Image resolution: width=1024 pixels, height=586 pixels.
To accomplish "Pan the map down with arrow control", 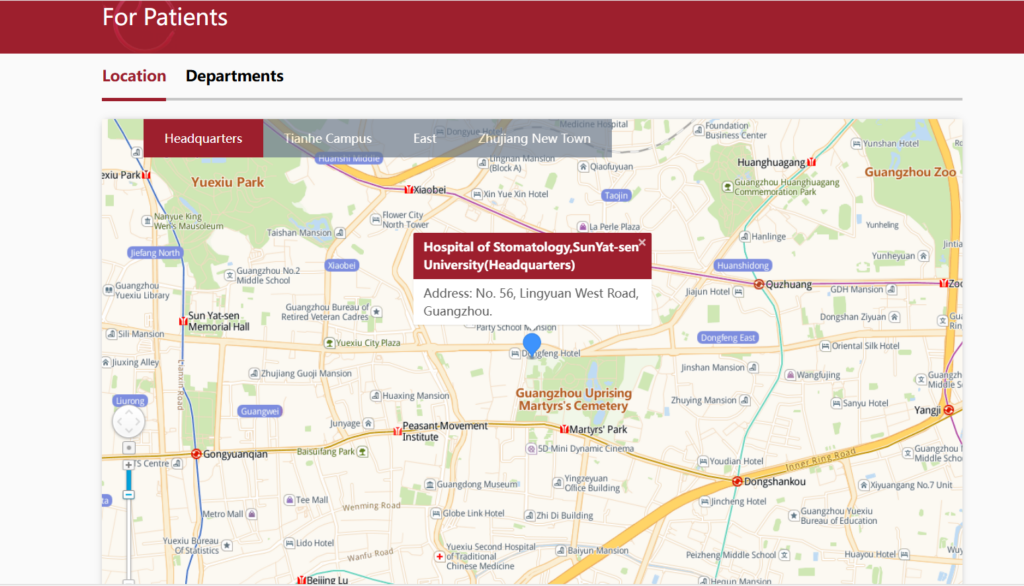I will pyautogui.click(x=129, y=432).
